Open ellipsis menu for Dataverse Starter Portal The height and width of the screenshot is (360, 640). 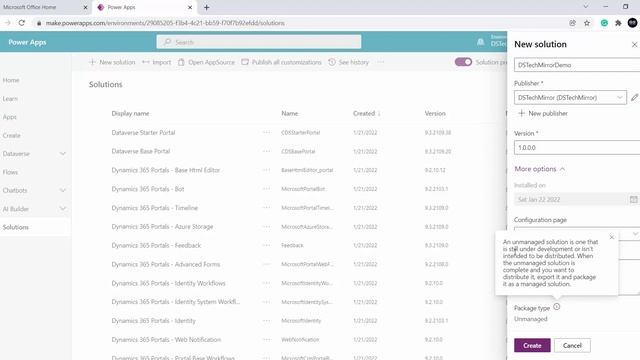point(267,133)
